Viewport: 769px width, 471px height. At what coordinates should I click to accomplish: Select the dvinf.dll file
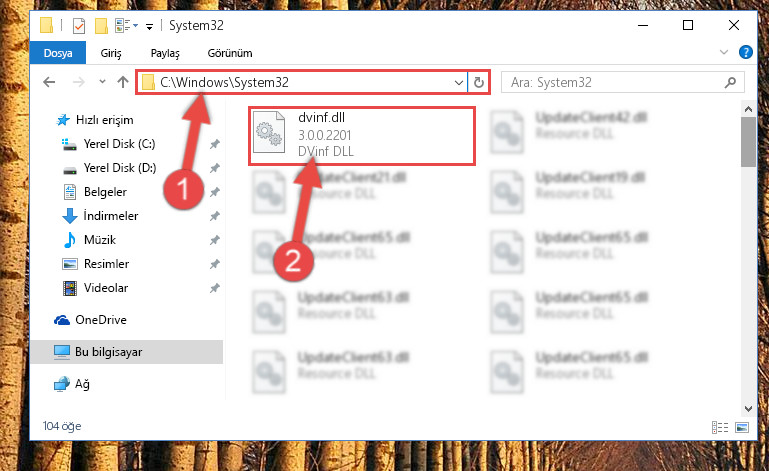[362, 135]
